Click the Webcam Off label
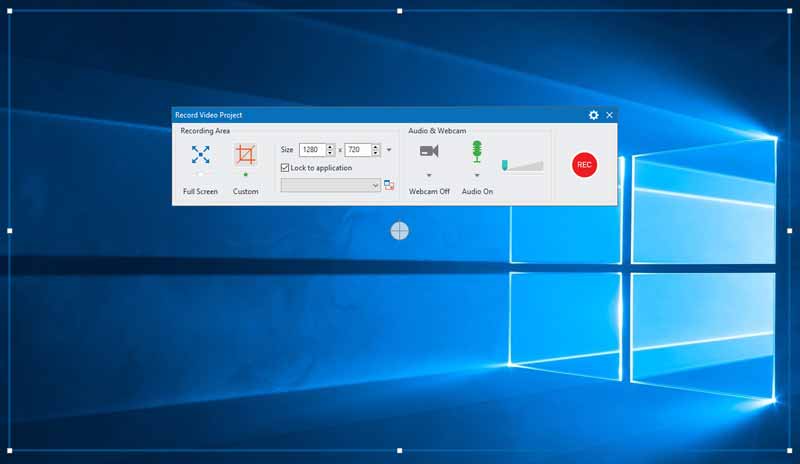The image size is (800, 464). coord(429,191)
